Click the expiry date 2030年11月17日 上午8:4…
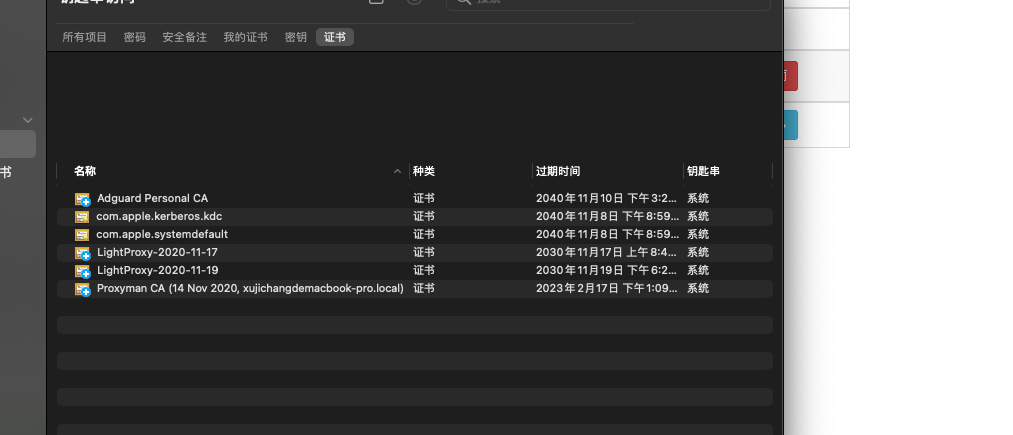The image size is (1013, 435). tap(607, 253)
